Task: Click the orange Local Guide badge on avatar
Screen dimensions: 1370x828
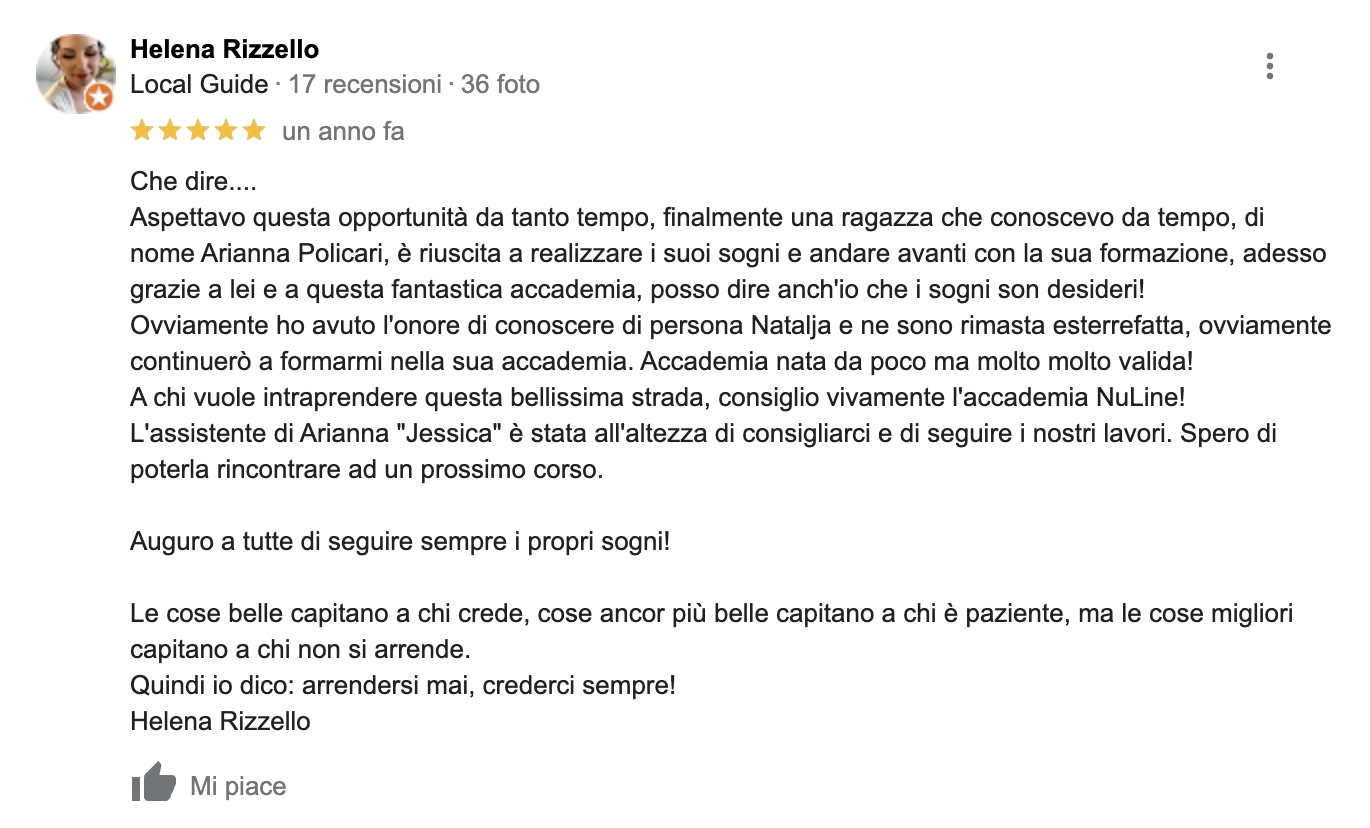Action: coord(98,97)
